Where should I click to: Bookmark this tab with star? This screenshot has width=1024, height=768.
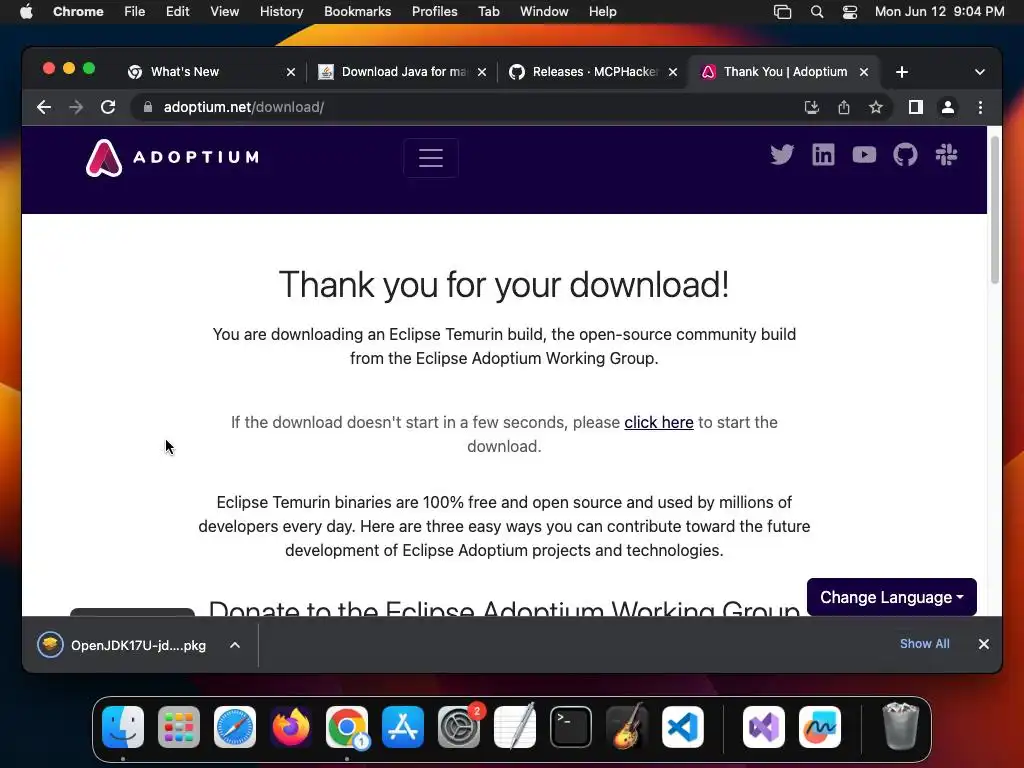[x=876, y=107]
